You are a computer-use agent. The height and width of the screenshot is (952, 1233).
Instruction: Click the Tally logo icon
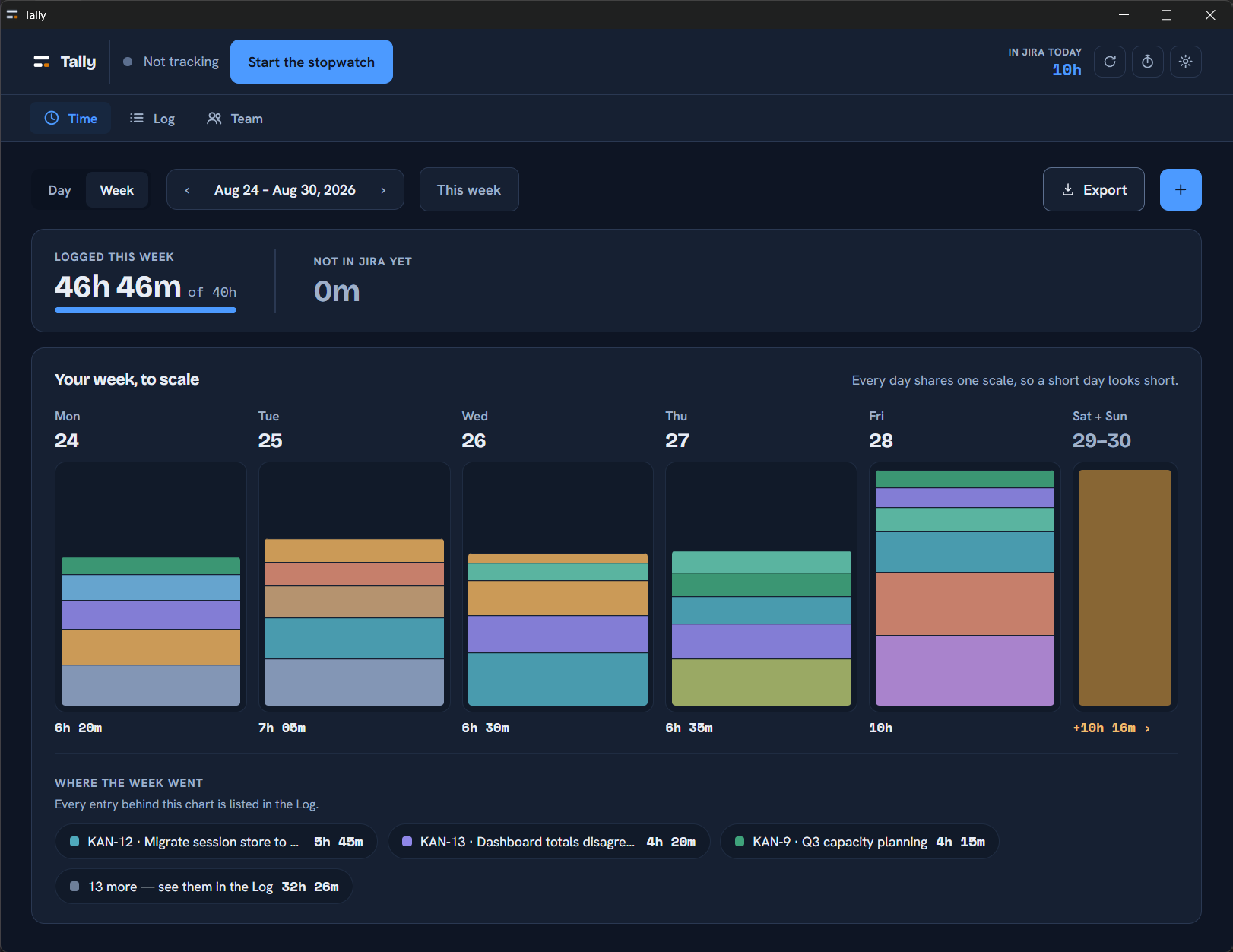pyautogui.click(x=42, y=62)
